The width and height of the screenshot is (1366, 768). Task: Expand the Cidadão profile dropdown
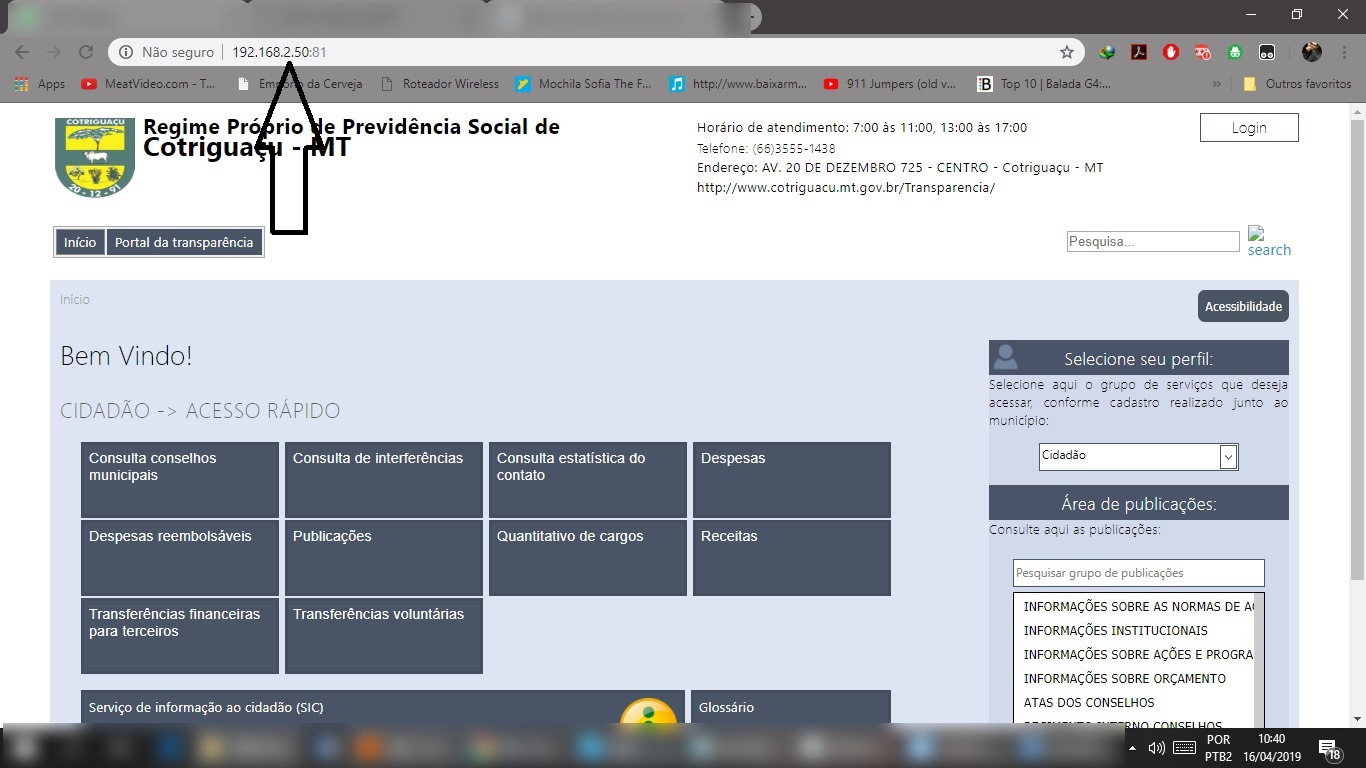1139,456
